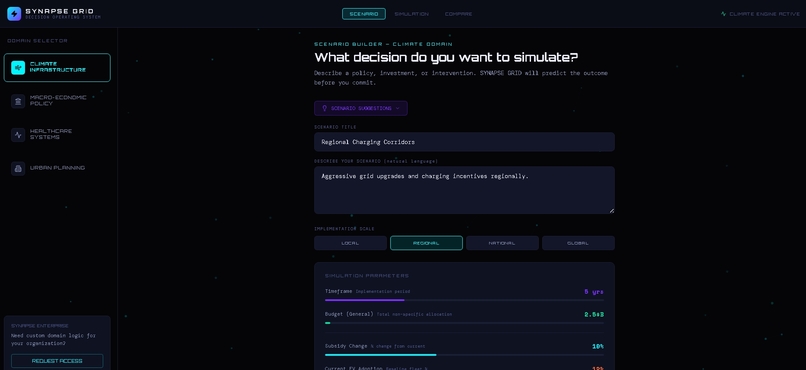Image resolution: width=806 pixels, height=370 pixels.
Task: Click the Healthcare Systems pulse icon
Action: tap(18, 135)
